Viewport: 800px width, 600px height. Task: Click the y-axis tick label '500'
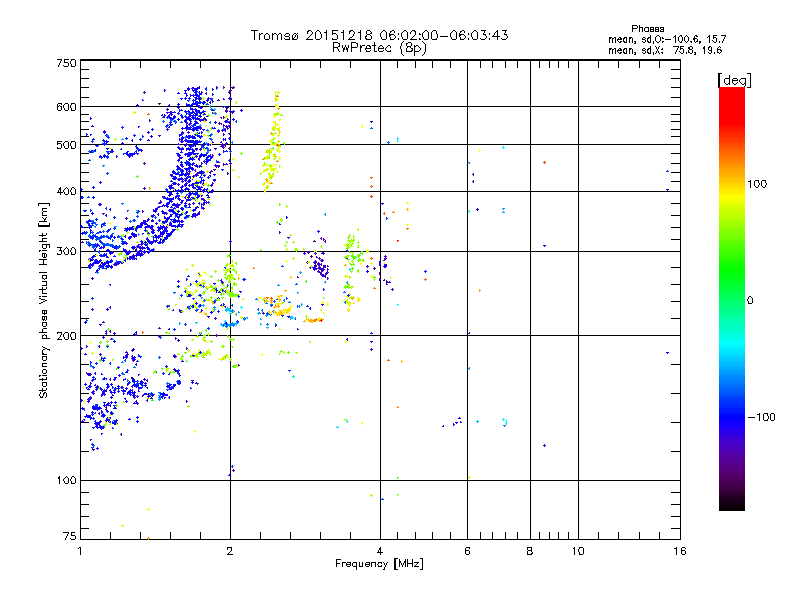66,145
